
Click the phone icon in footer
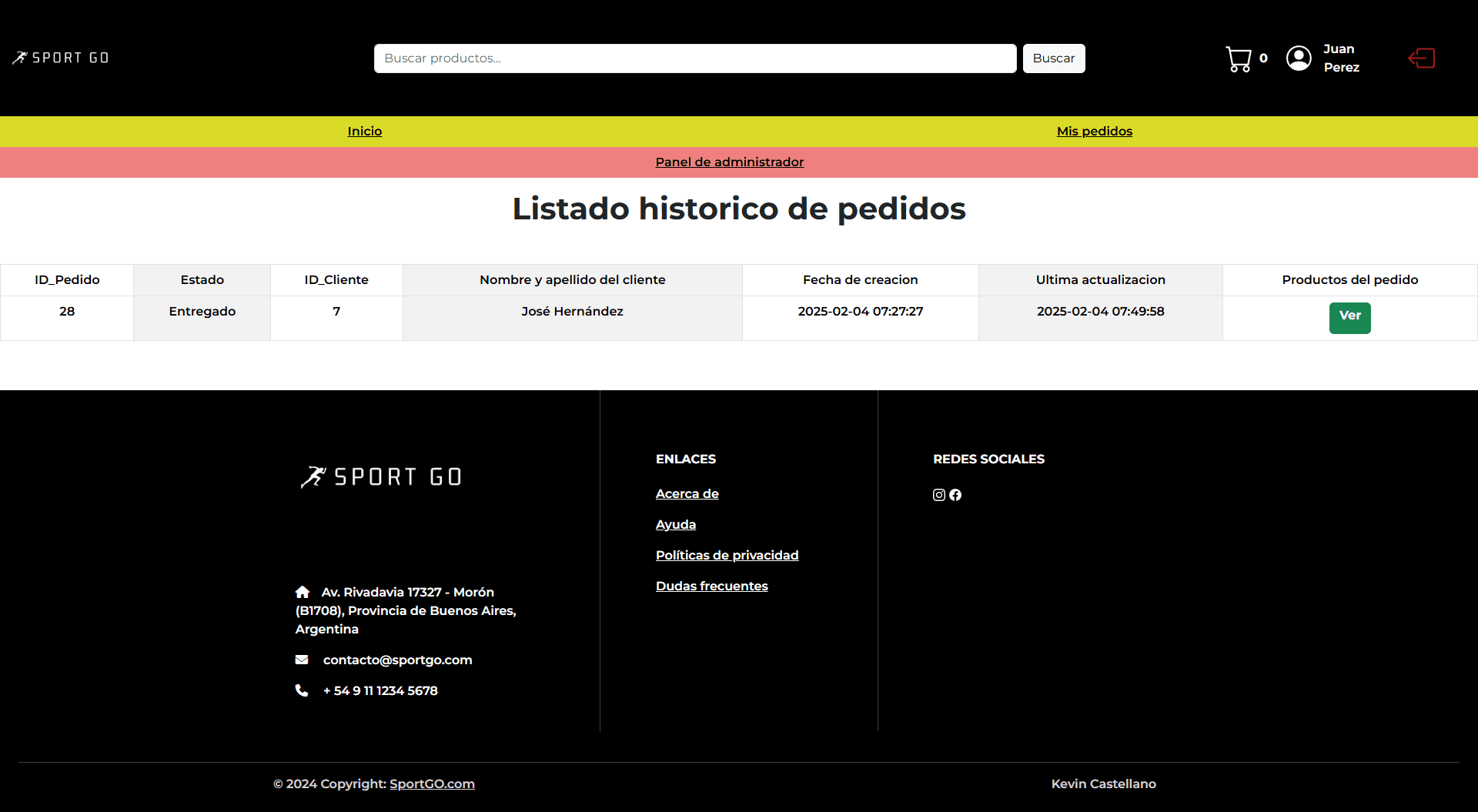pos(302,690)
